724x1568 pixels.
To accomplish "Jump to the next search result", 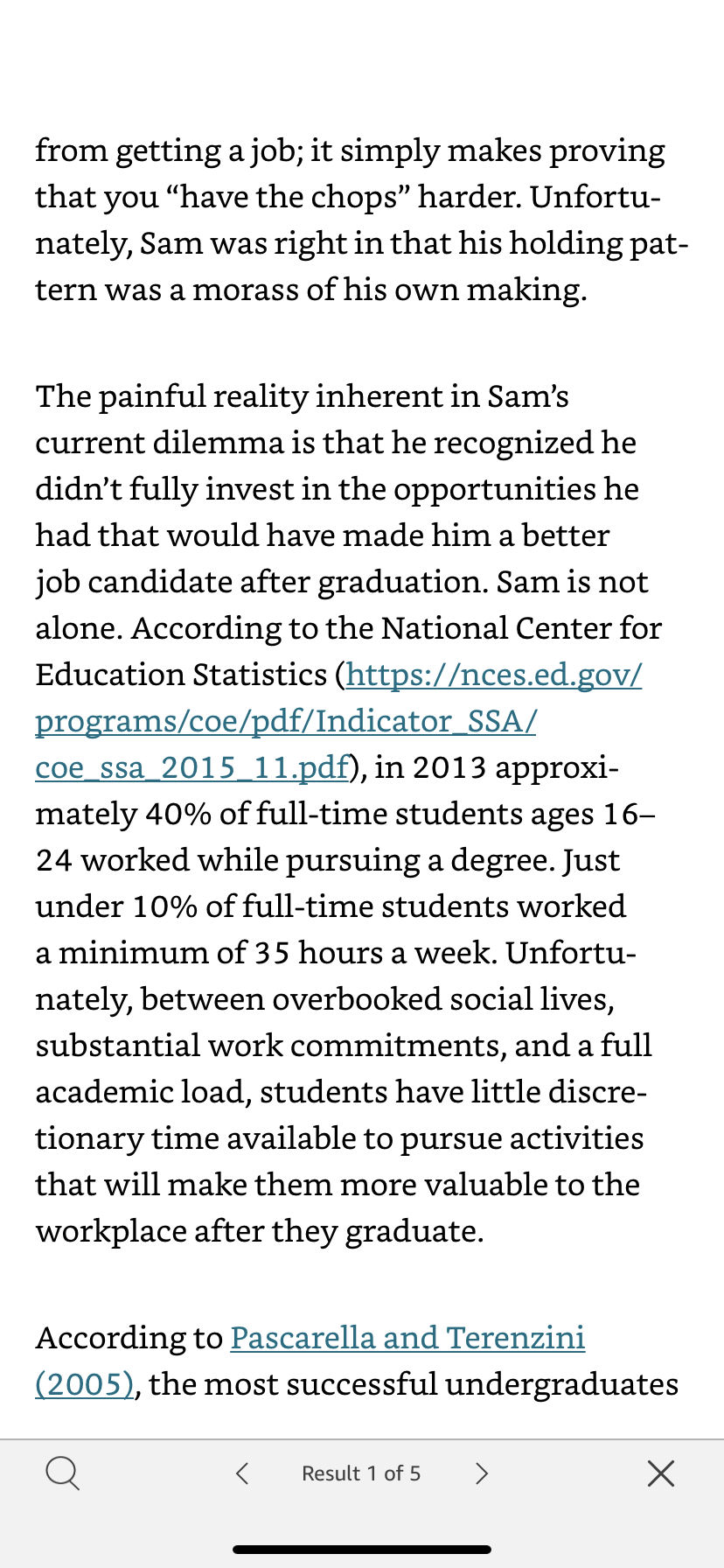I will [481, 1473].
